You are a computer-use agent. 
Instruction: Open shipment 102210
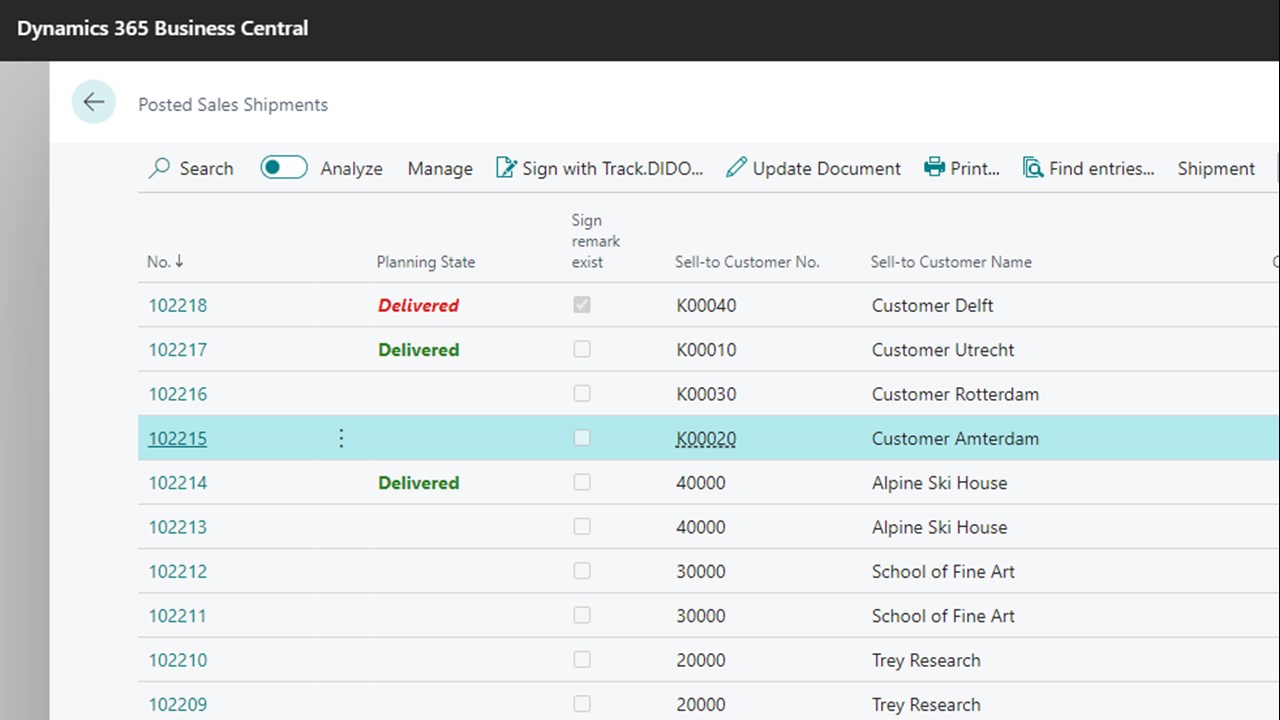178,660
